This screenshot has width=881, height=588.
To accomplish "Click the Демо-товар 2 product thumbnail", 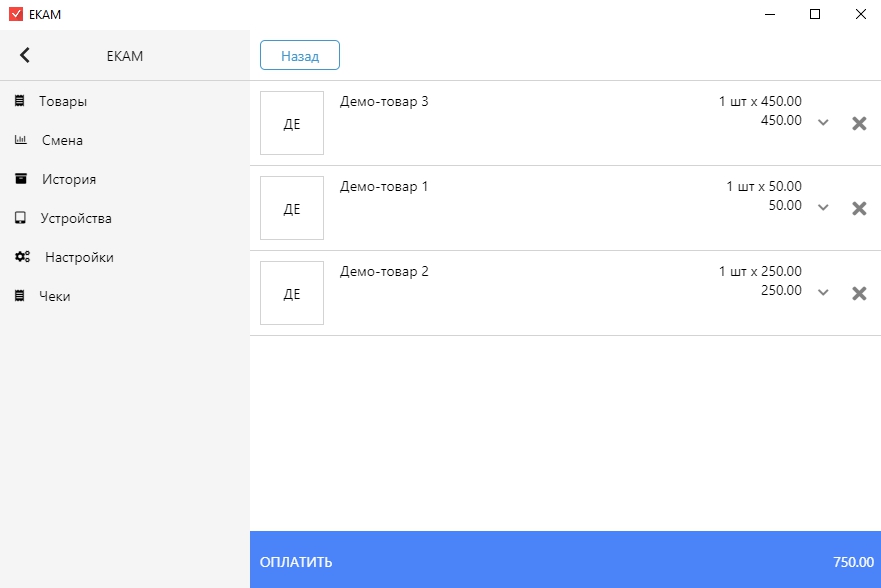I will point(292,293).
